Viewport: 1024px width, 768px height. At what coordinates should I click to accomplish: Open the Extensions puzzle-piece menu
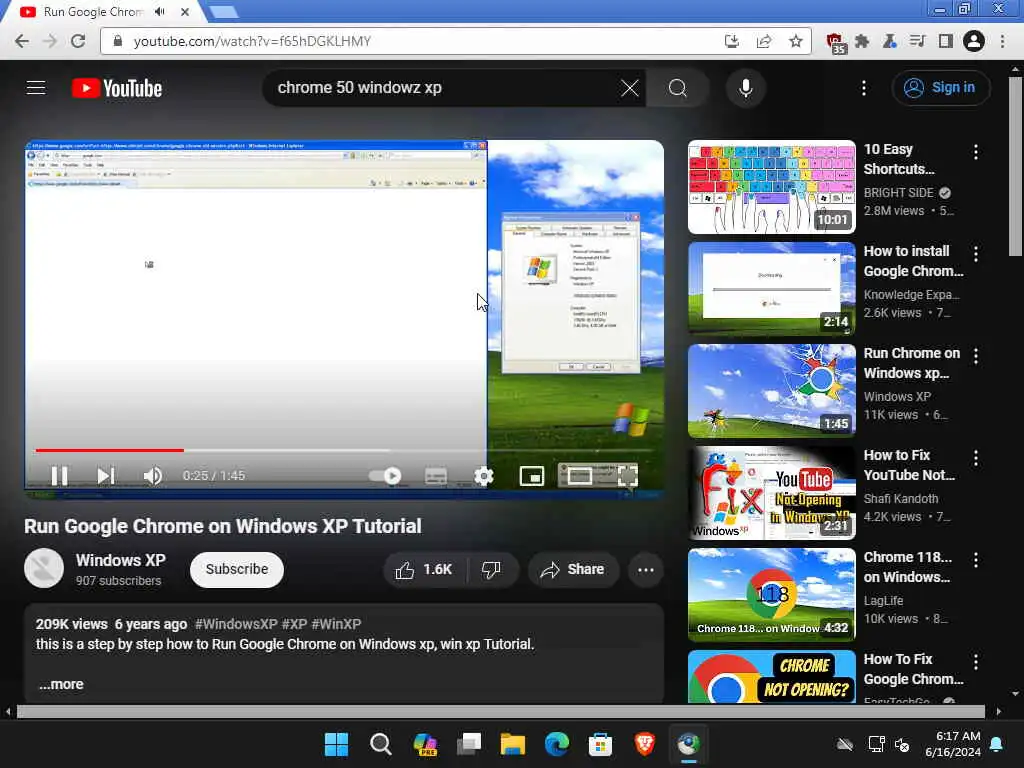tap(862, 41)
